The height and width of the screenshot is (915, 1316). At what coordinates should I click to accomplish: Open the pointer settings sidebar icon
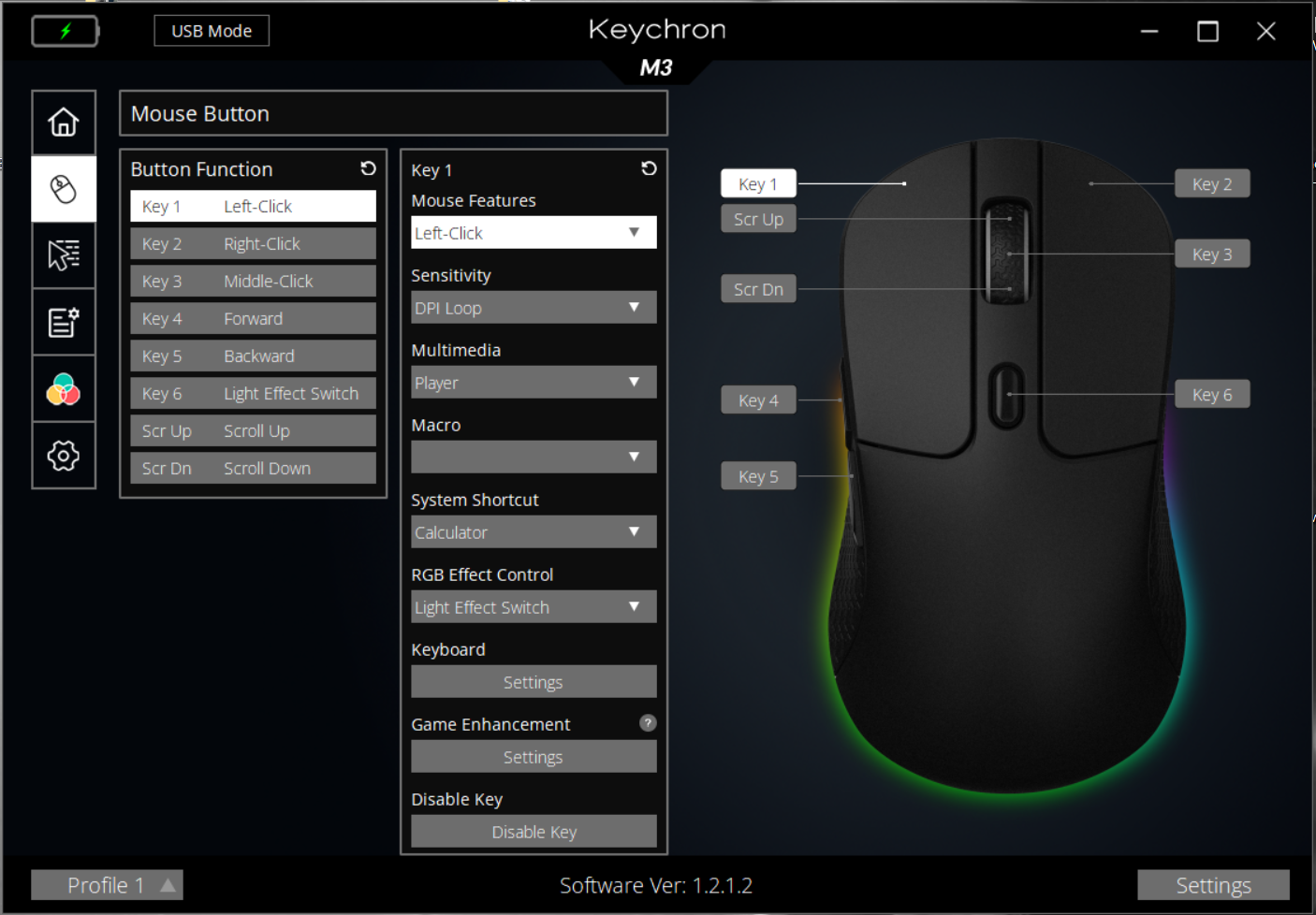pos(64,254)
